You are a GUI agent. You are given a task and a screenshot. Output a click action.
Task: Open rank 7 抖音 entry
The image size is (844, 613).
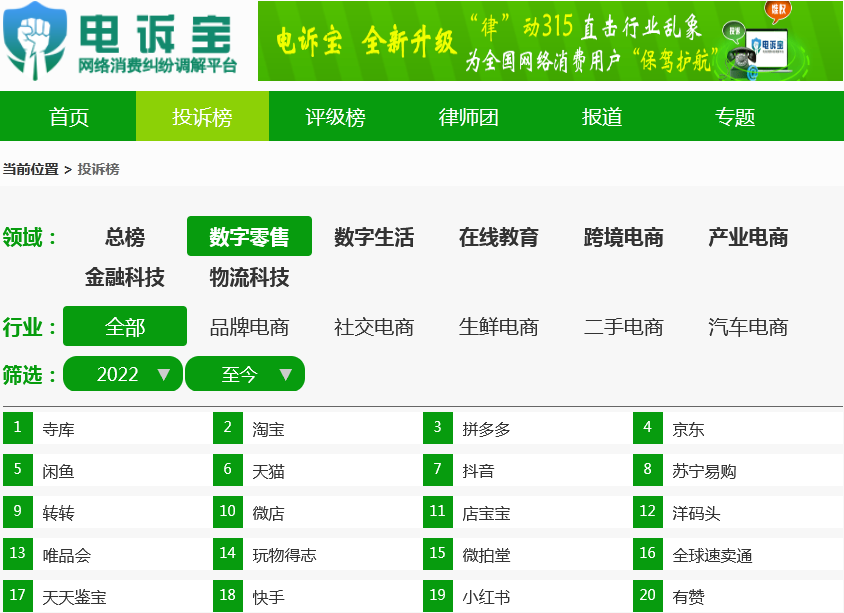click(x=526, y=470)
